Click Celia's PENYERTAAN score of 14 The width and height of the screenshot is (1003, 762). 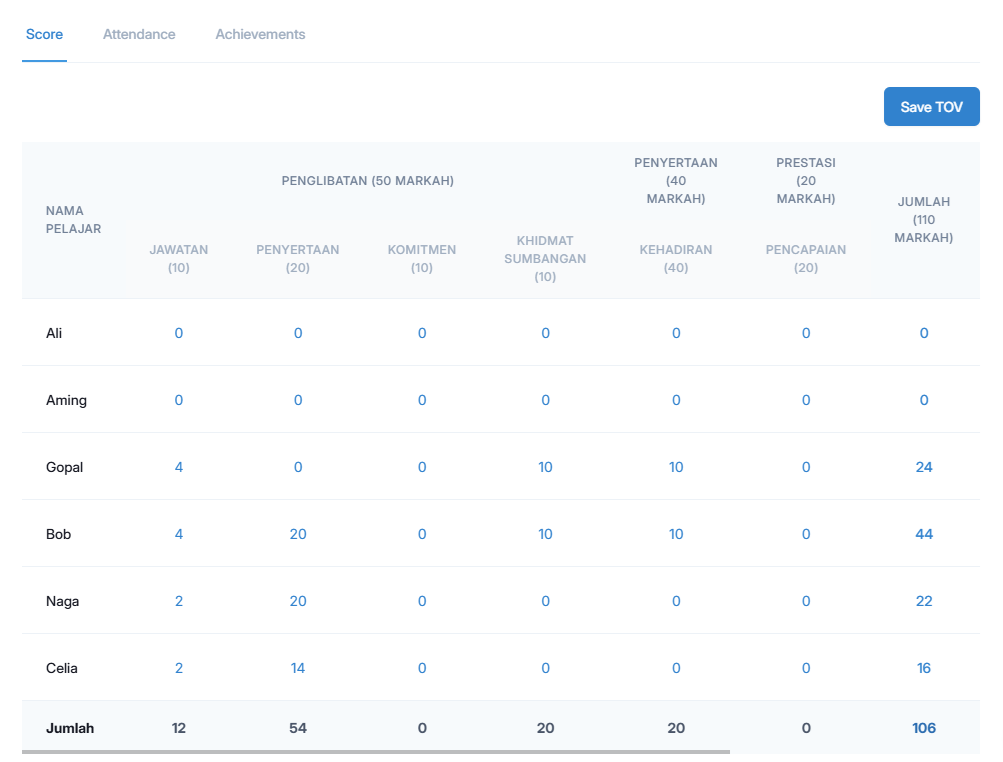click(x=297, y=668)
